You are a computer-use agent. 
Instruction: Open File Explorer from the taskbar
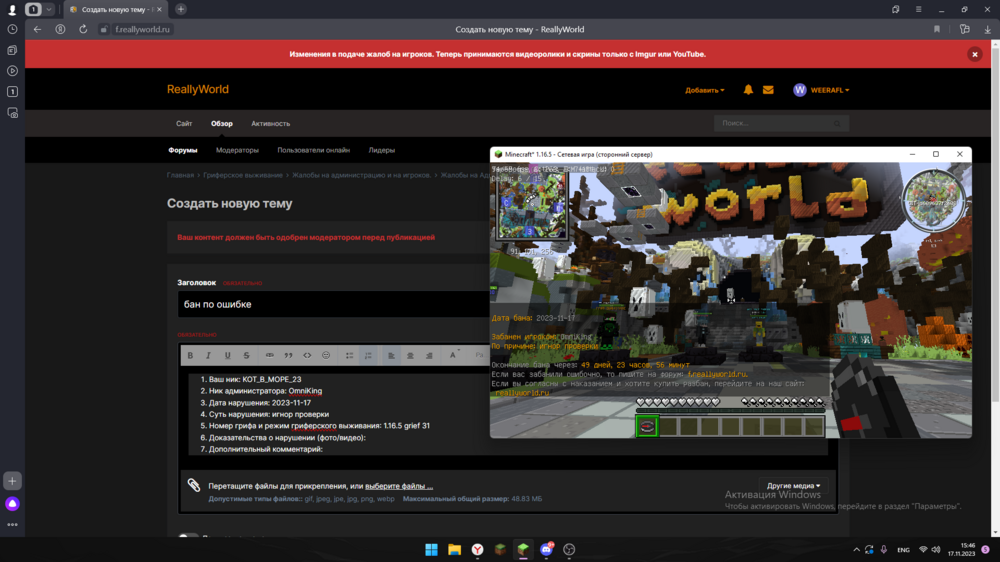click(x=455, y=550)
